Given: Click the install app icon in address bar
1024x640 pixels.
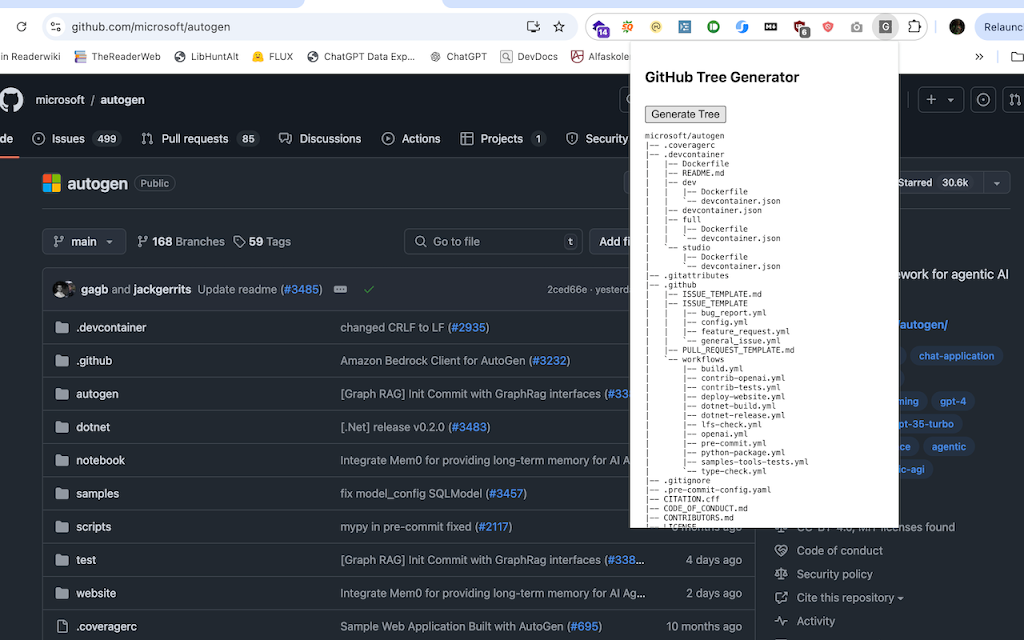Looking at the screenshot, I should click(x=534, y=27).
